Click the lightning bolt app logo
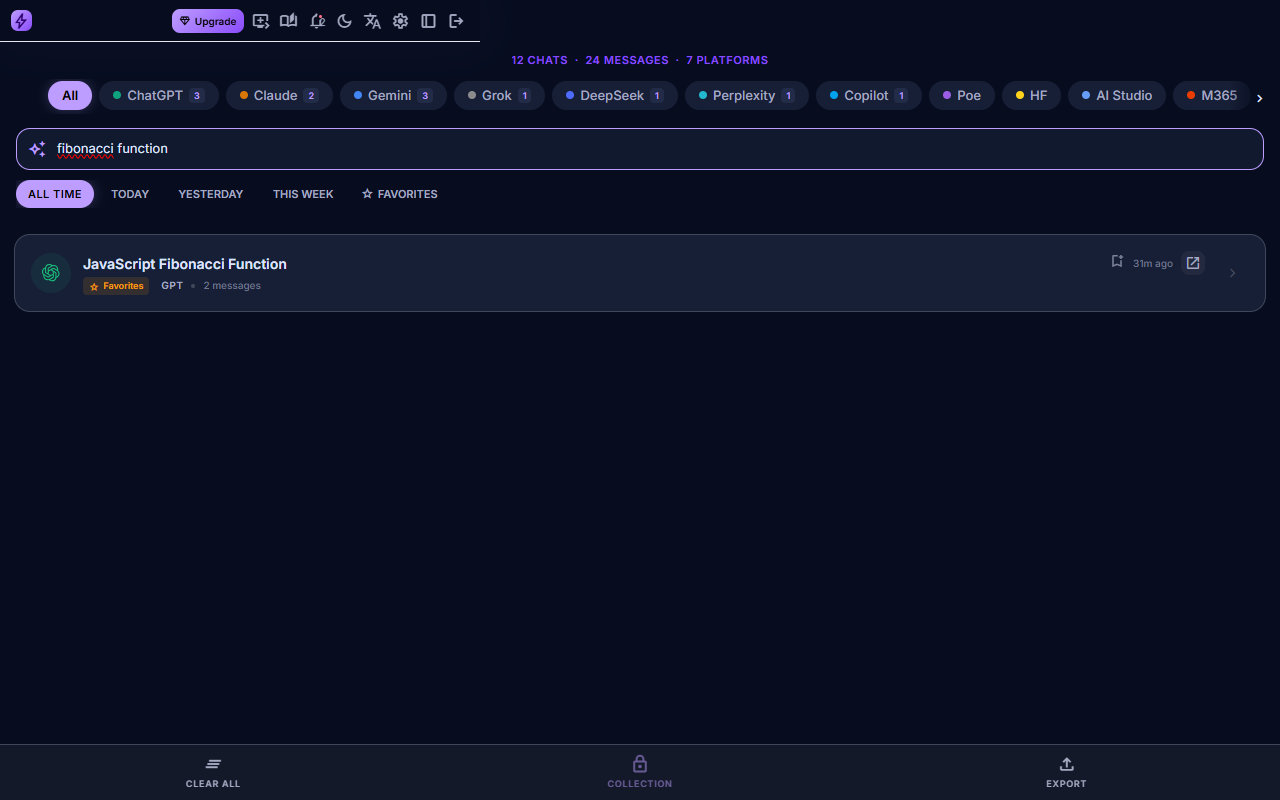 [21, 21]
